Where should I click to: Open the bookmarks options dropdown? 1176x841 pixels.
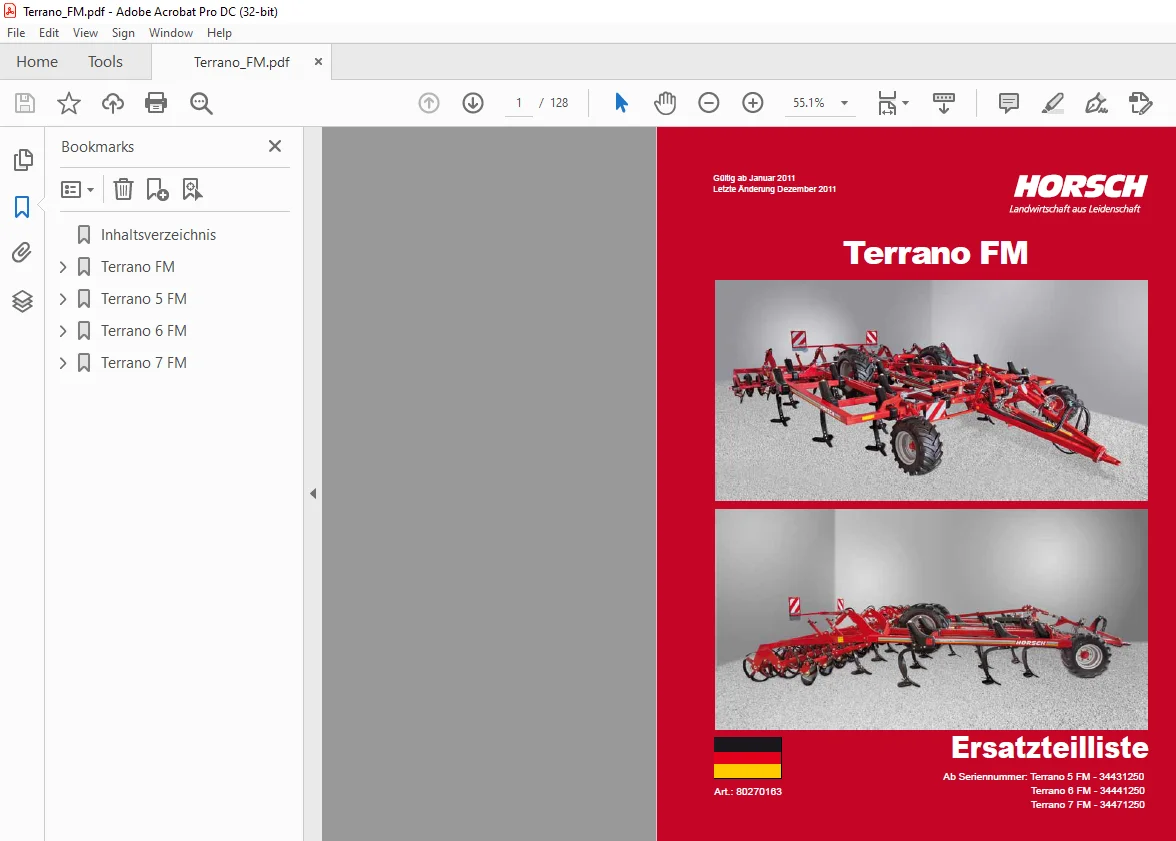coord(77,189)
